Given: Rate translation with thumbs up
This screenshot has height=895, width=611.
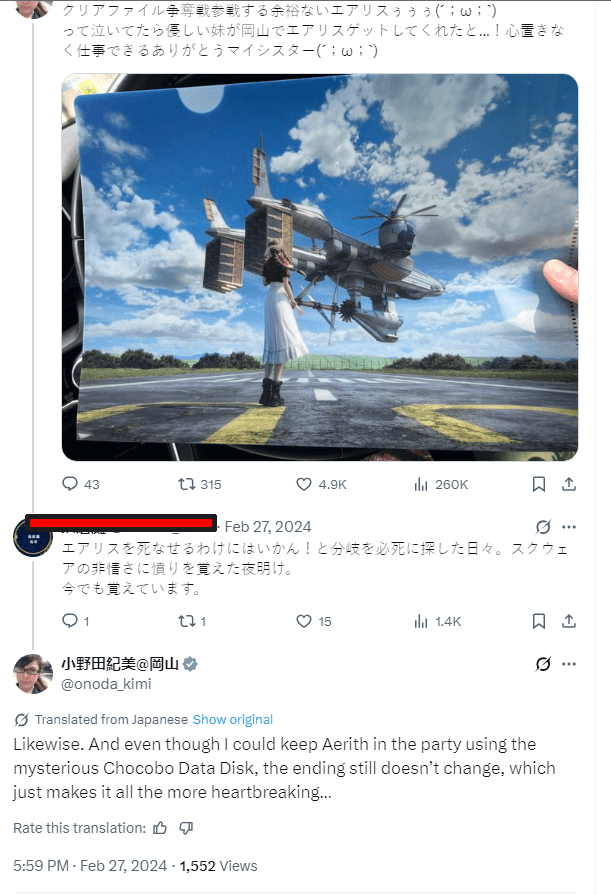Looking at the screenshot, I should click(160, 828).
